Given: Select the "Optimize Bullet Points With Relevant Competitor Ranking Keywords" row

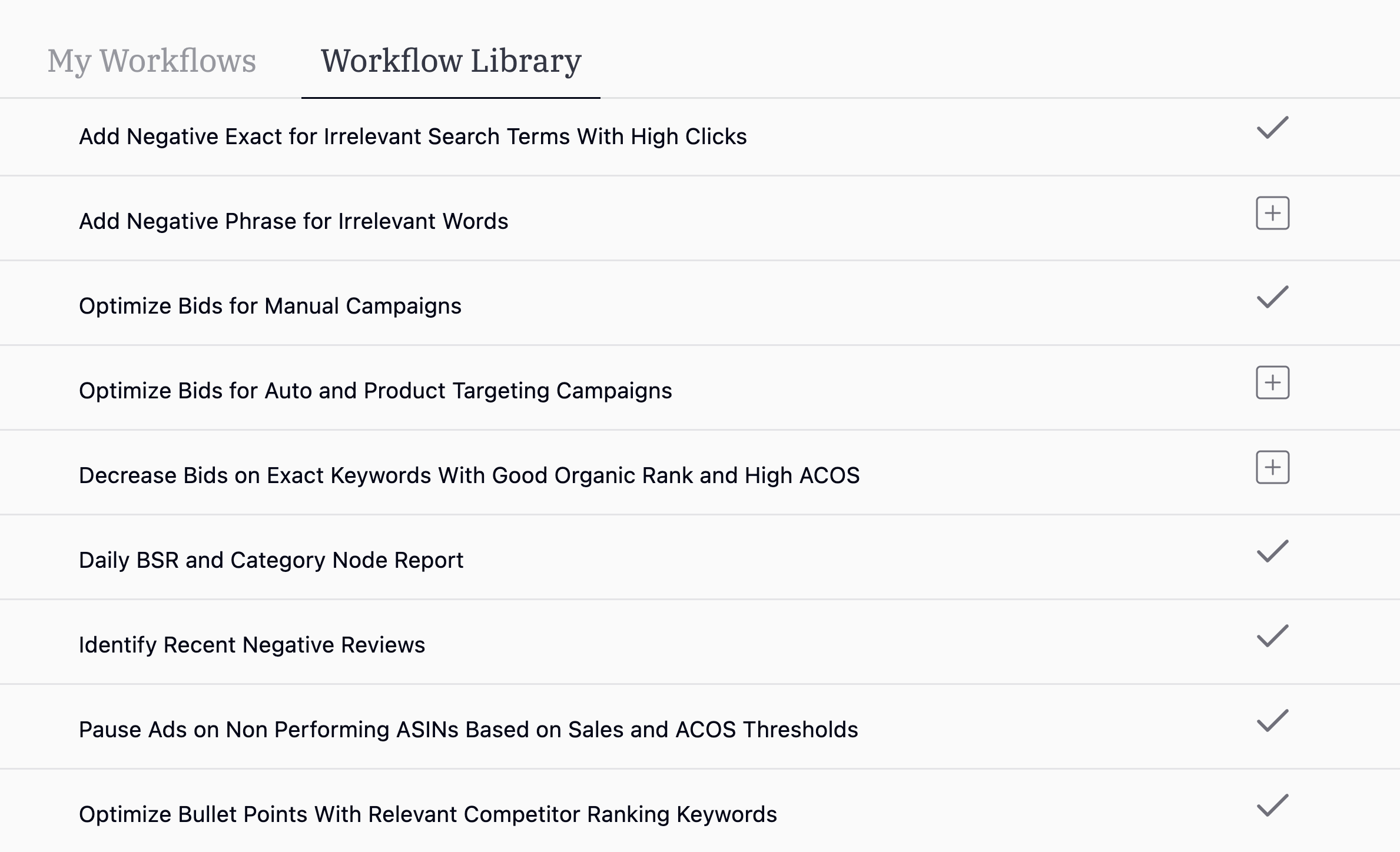Looking at the screenshot, I should tap(428, 814).
